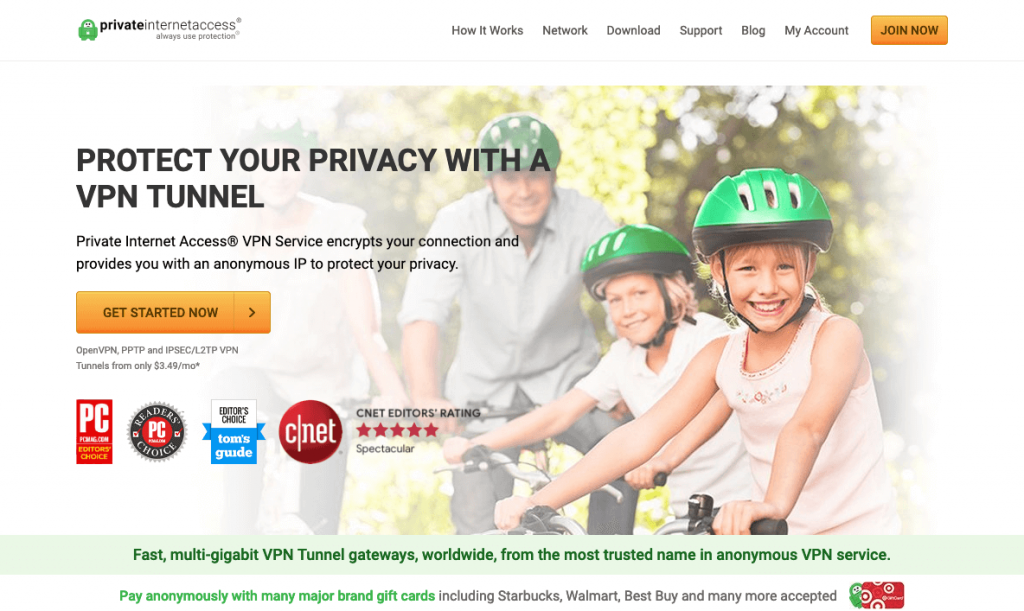Click the red CNET logo

[310, 431]
